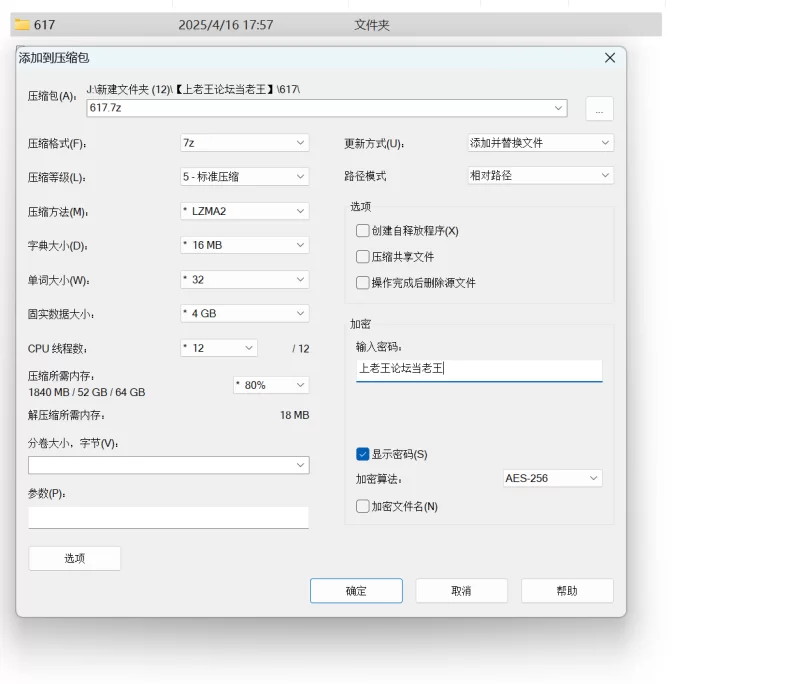Enable the create self-extracting archive (创建自释放程序) checkbox
Screen dimensions: 800x684
[363, 231]
